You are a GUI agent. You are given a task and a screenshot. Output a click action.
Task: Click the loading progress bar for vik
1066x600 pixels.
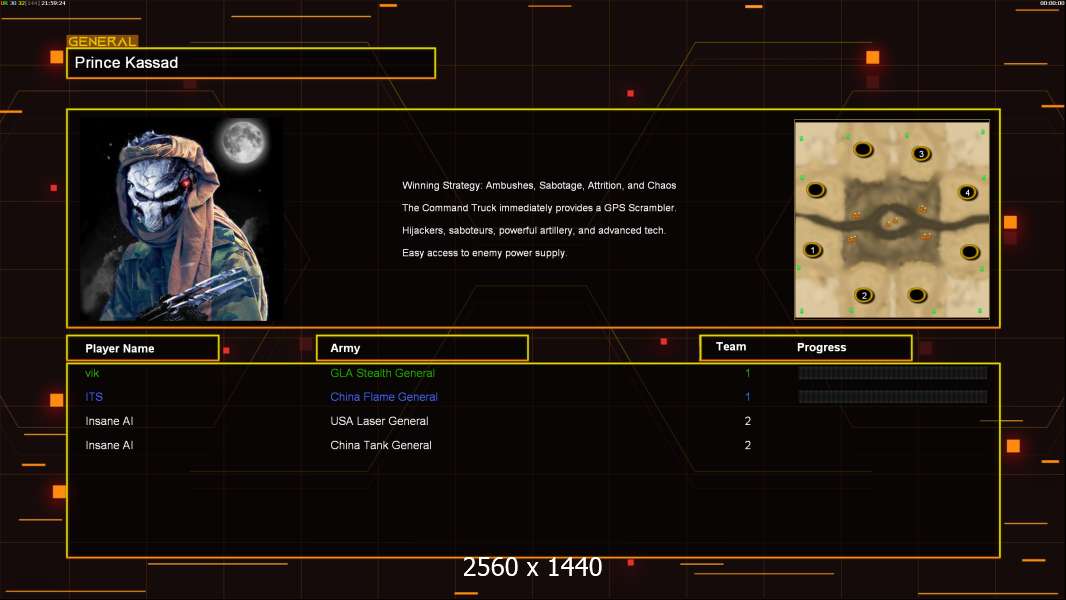(893, 372)
